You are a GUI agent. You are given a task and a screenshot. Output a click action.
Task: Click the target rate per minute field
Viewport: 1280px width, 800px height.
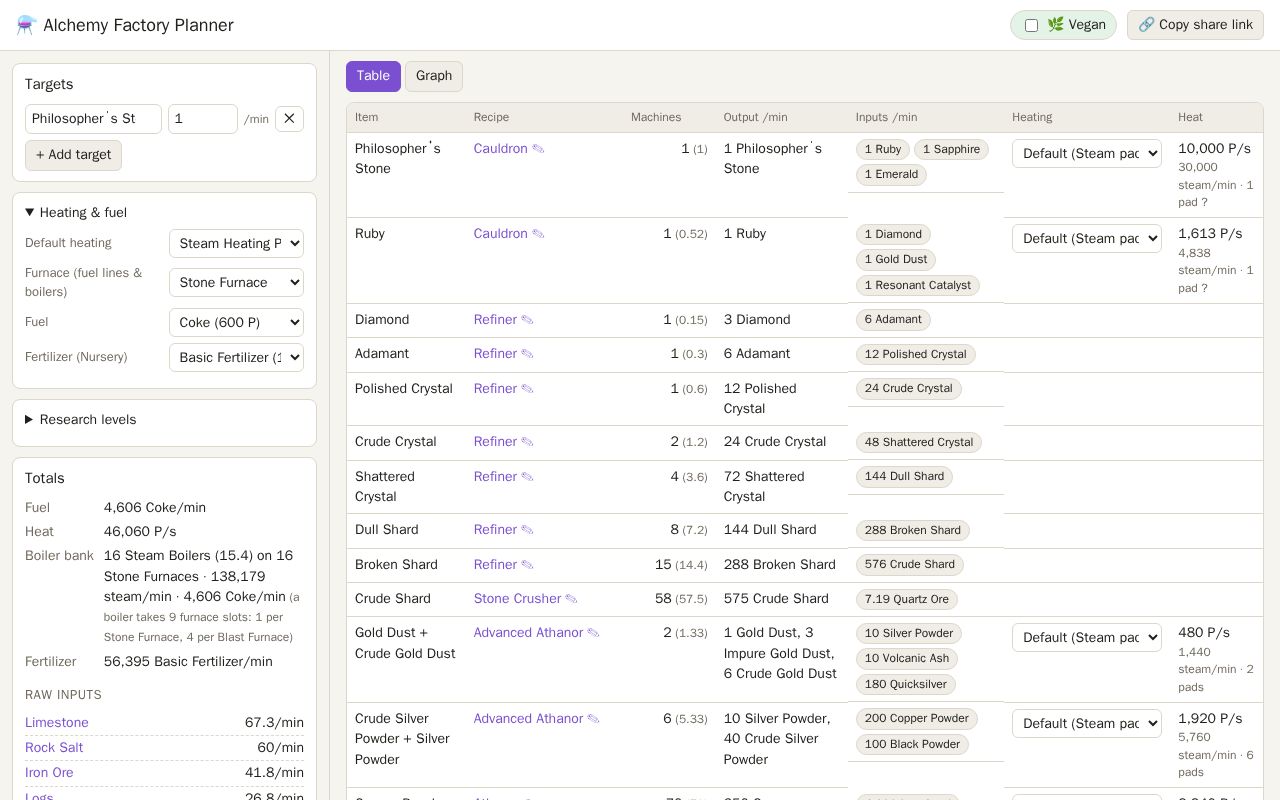(x=203, y=119)
